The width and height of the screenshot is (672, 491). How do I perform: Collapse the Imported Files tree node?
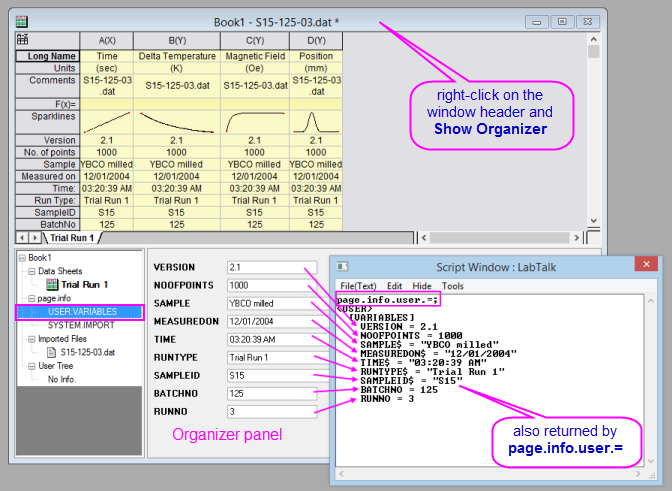[31, 339]
